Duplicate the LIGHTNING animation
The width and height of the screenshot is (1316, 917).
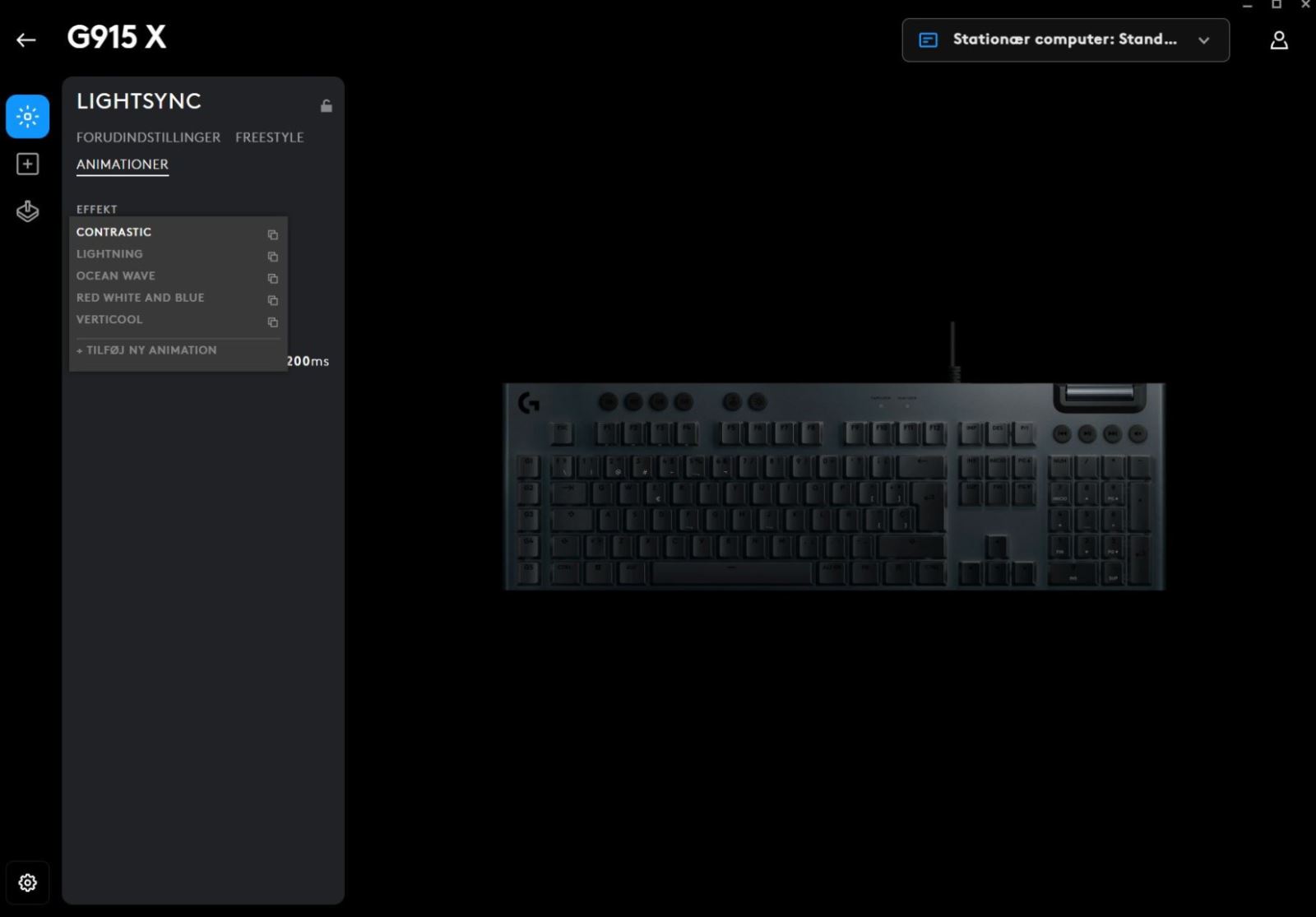point(272,257)
